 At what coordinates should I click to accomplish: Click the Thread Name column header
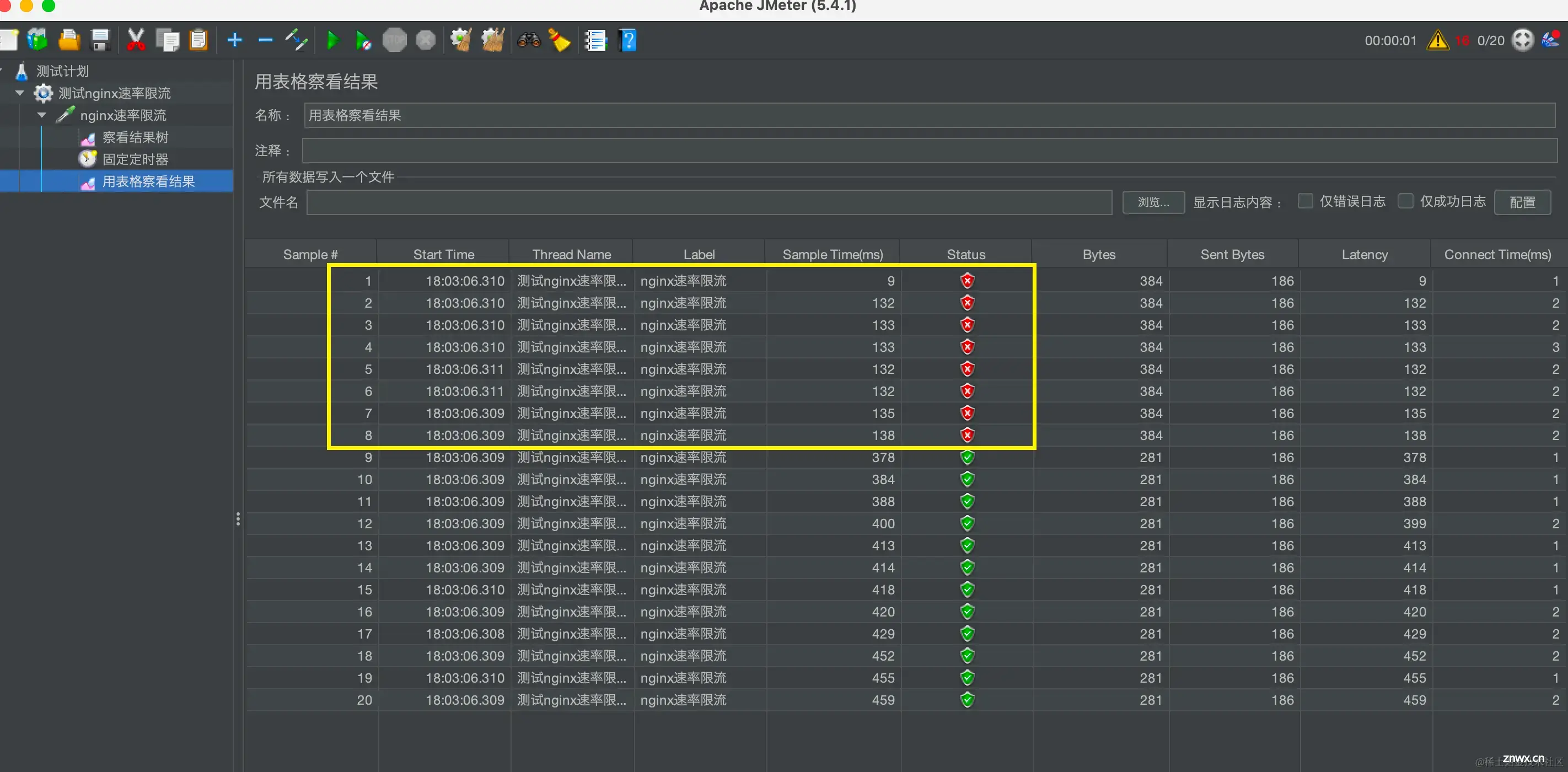pos(571,255)
